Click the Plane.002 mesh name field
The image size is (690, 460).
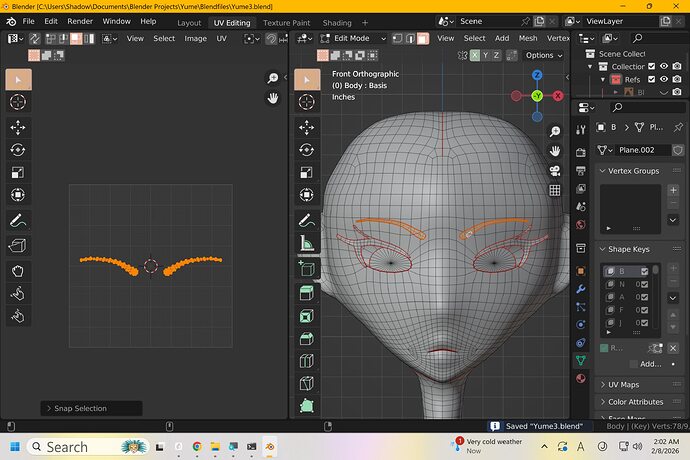643,150
